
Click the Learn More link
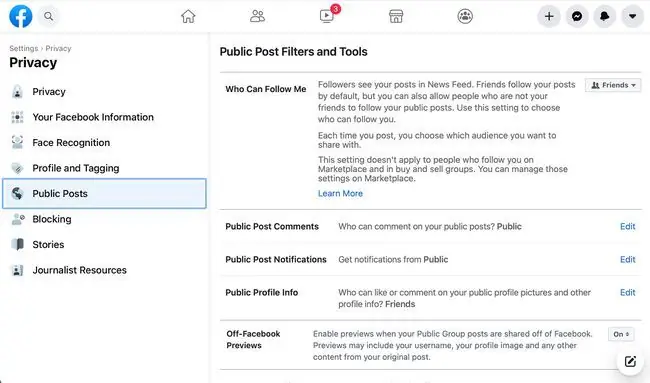(340, 193)
